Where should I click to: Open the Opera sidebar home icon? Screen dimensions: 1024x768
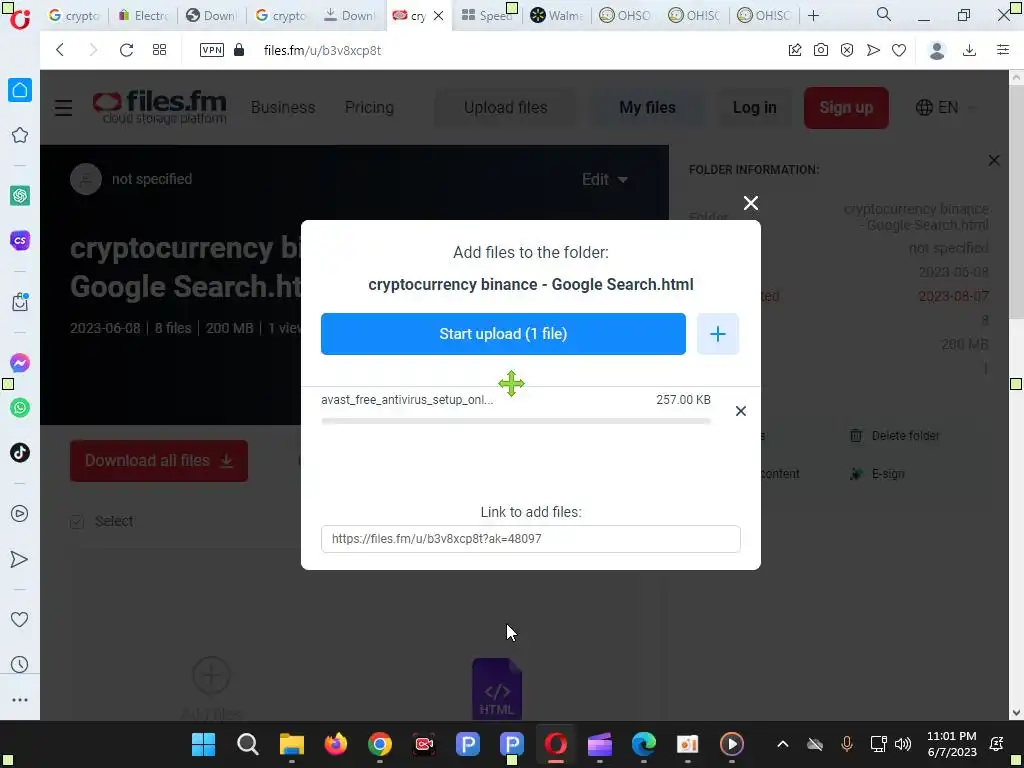pos(20,90)
